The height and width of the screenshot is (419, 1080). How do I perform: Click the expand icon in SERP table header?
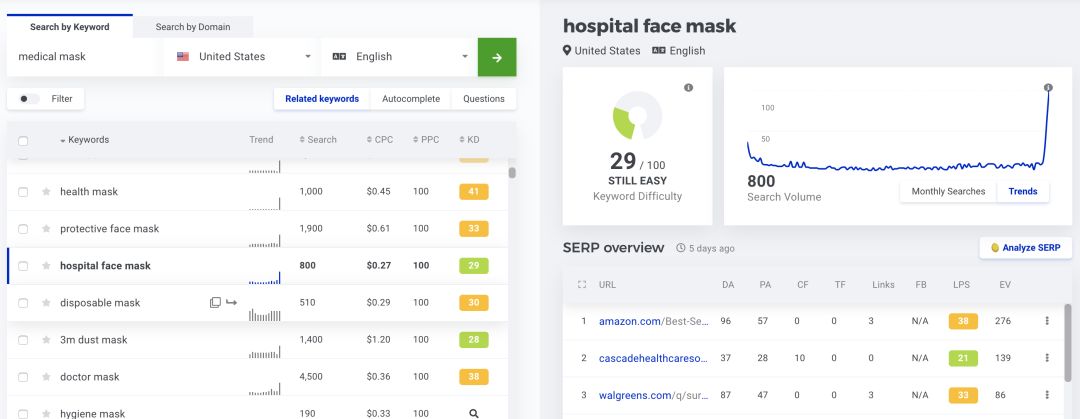click(x=582, y=285)
